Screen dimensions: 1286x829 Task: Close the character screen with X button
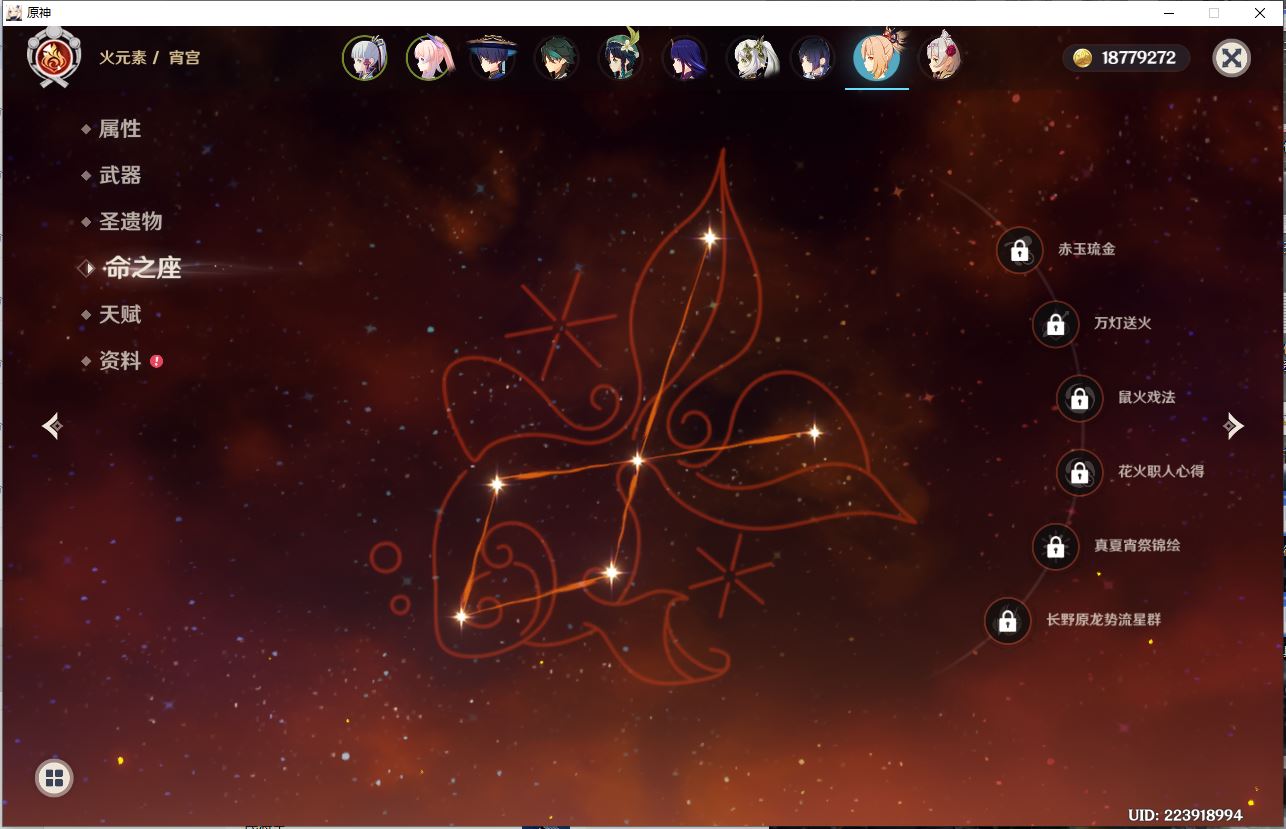pyautogui.click(x=1231, y=58)
